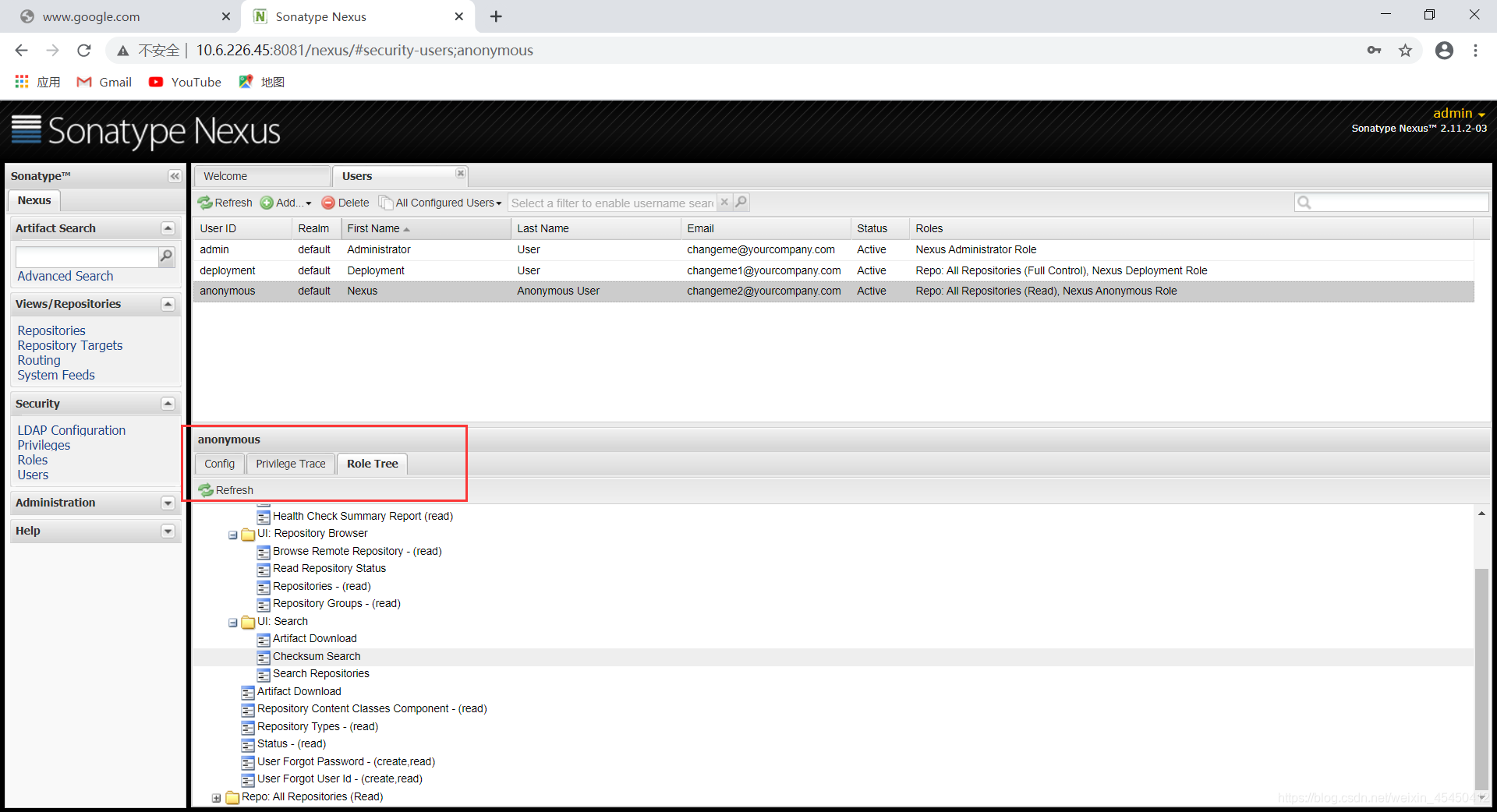
Task: Select the admin user row
Action: 833,249
